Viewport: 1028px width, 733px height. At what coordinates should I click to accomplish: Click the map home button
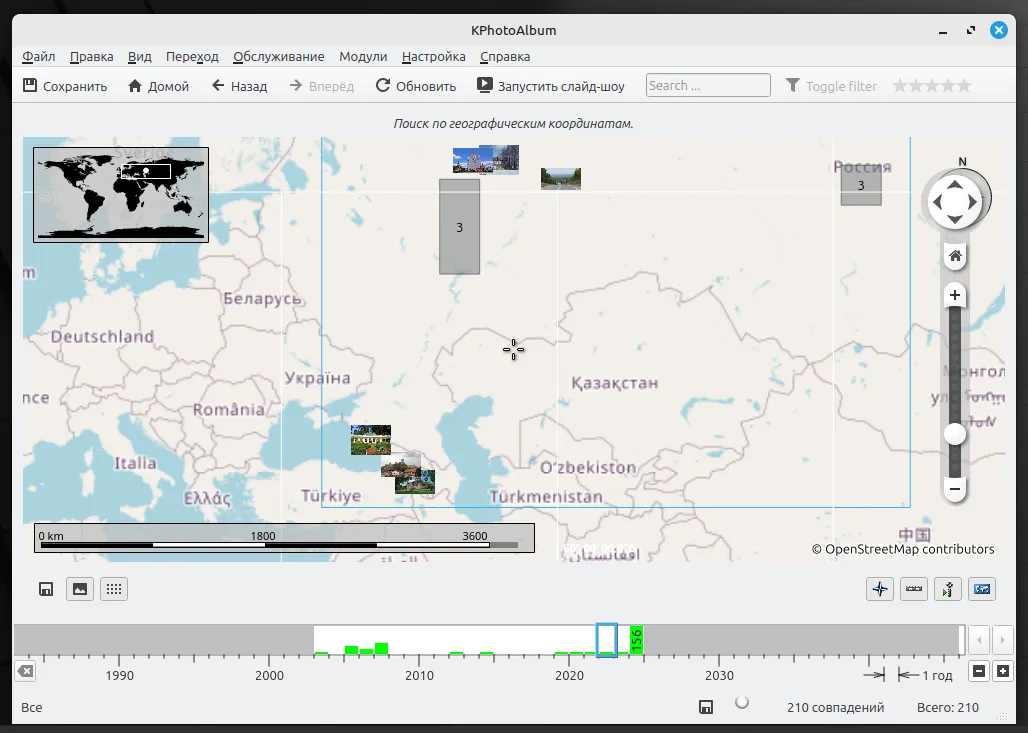(955, 257)
